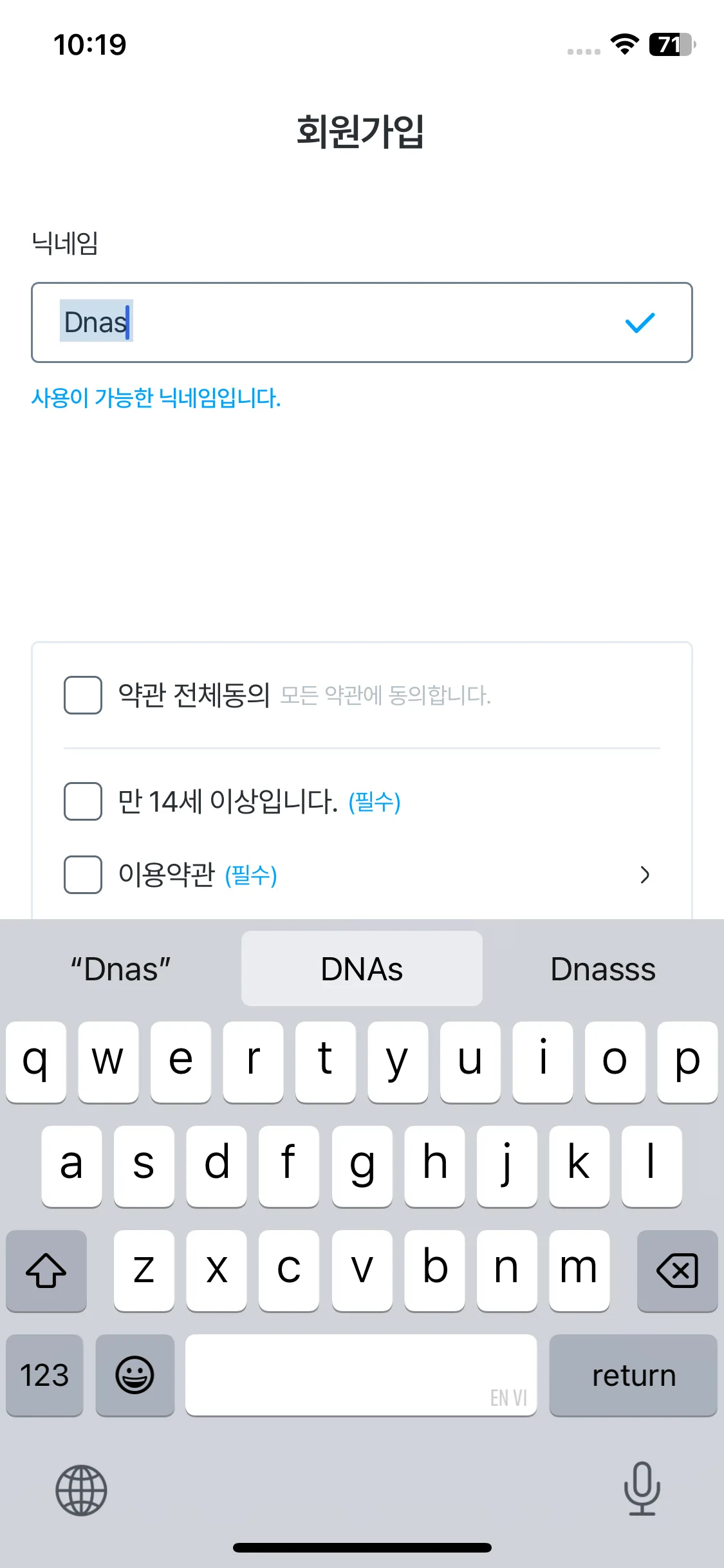Open the emoji keyboard
Image resolution: width=724 pixels, height=1568 pixels.
coord(135,1375)
